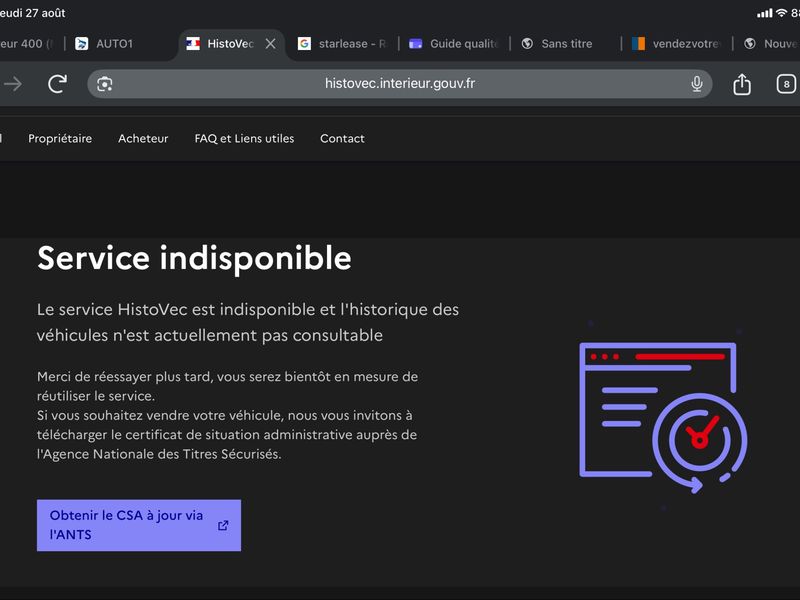The width and height of the screenshot is (800, 600).
Task: Open the share sheet icon
Action: pyautogui.click(x=742, y=84)
